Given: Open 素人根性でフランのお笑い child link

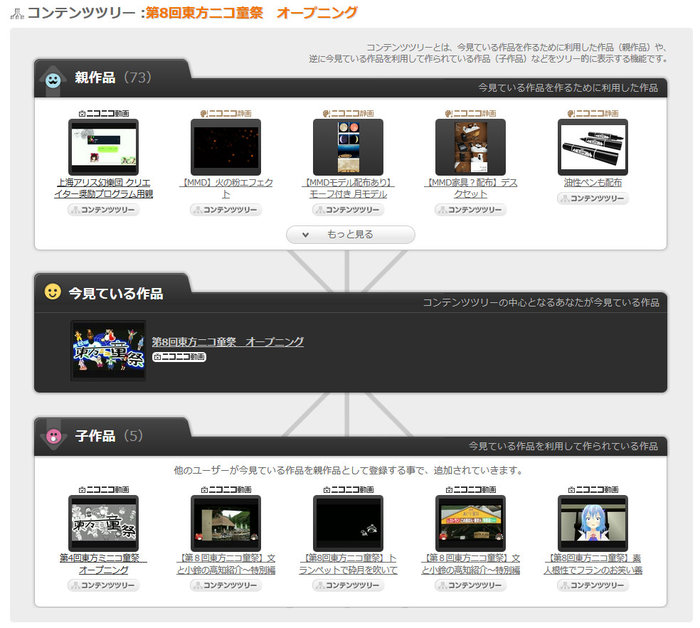Looking at the screenshot, I should pos(593,564).
